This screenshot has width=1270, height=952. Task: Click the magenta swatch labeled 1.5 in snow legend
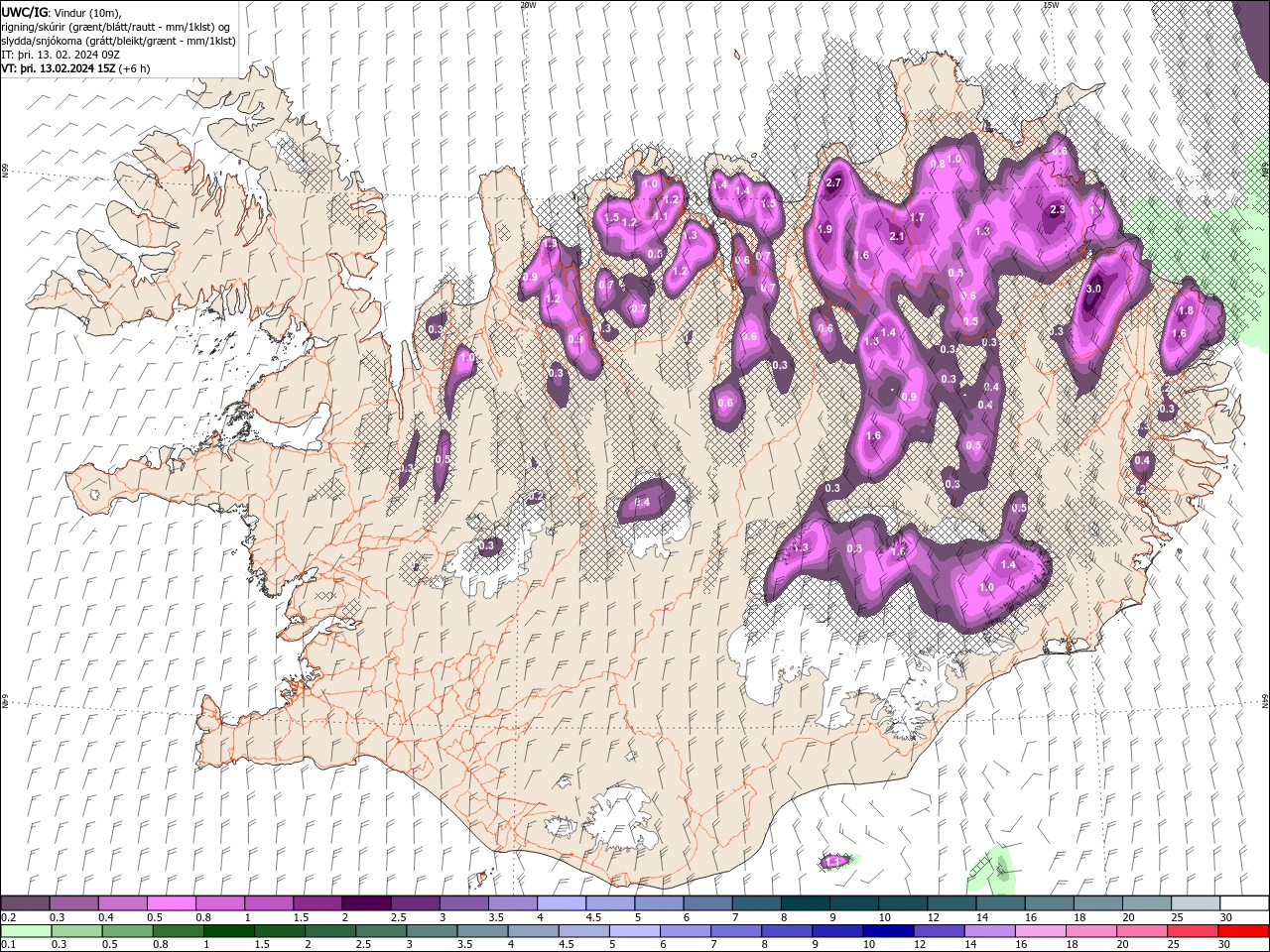tap(317, 903)
